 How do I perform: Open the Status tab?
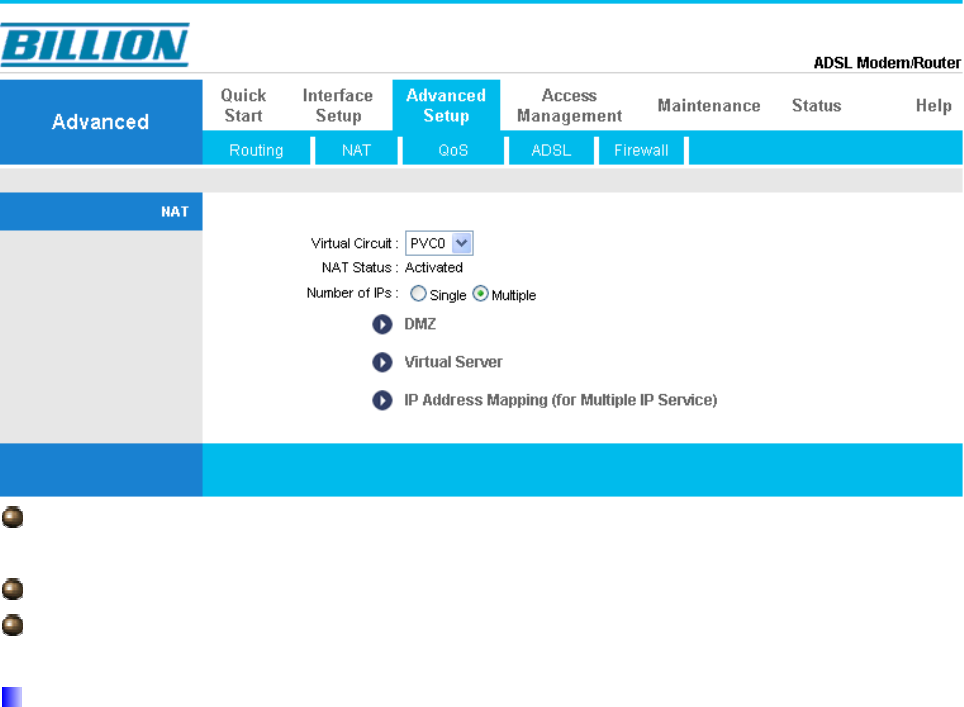pos(816,106)
